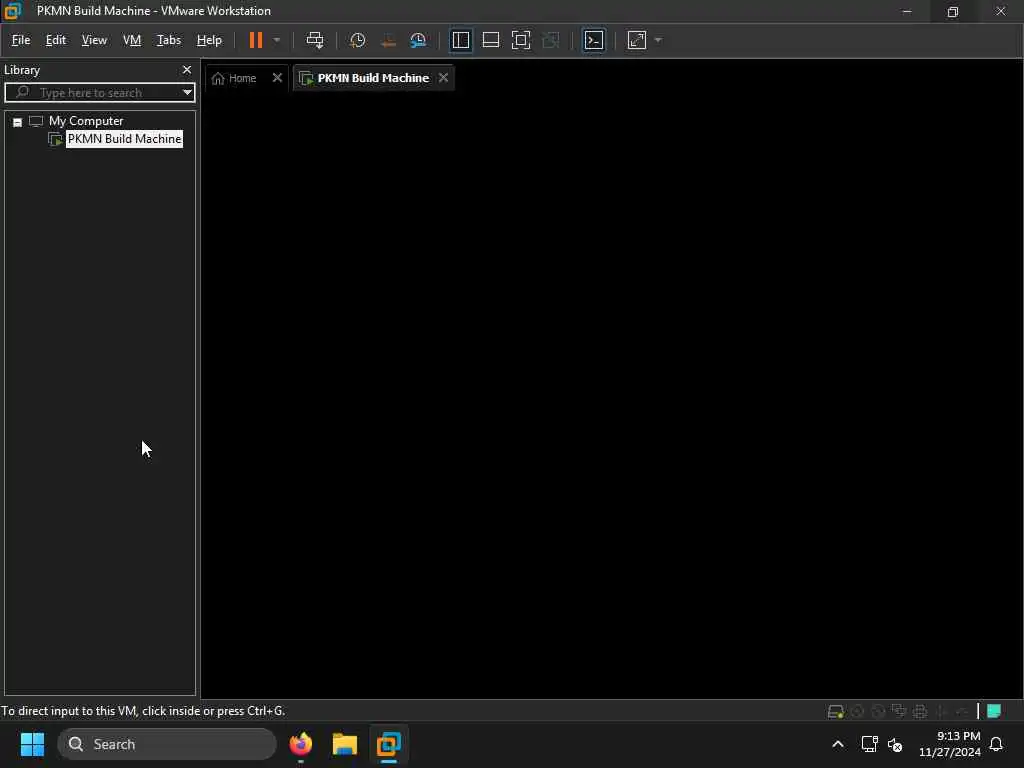Select PKMN Build Machine in the library tree
1024x768 pixels.
coord(125,139)
